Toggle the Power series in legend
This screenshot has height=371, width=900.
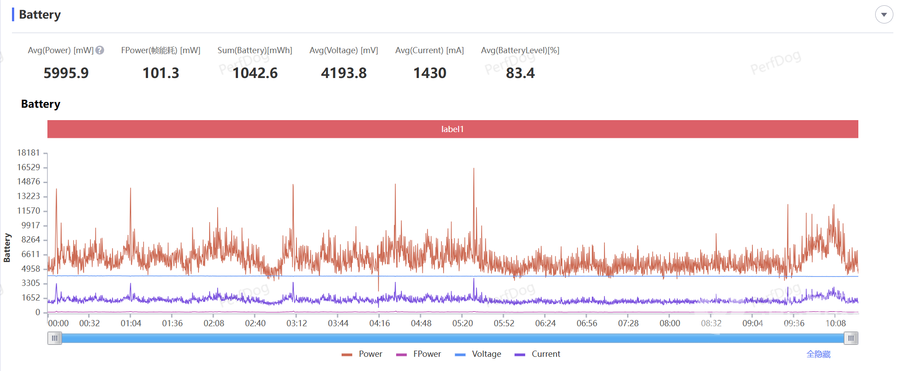(x=362, y=354)
